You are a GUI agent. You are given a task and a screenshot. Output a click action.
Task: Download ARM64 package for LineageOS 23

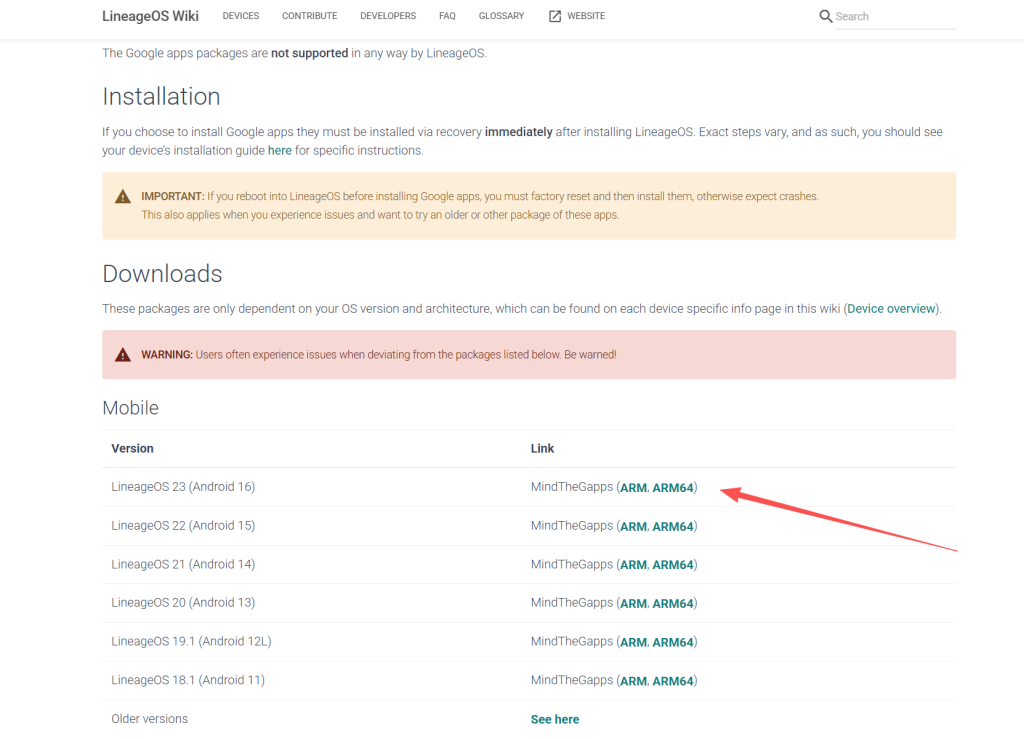[673, 488]
